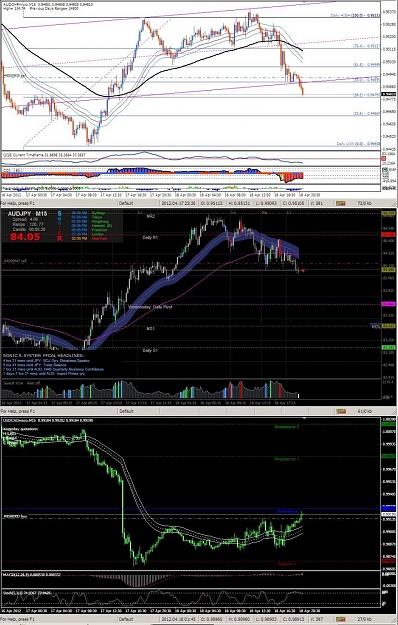Click the Sonic R System FFCal Headlines title

coord(43,355)
